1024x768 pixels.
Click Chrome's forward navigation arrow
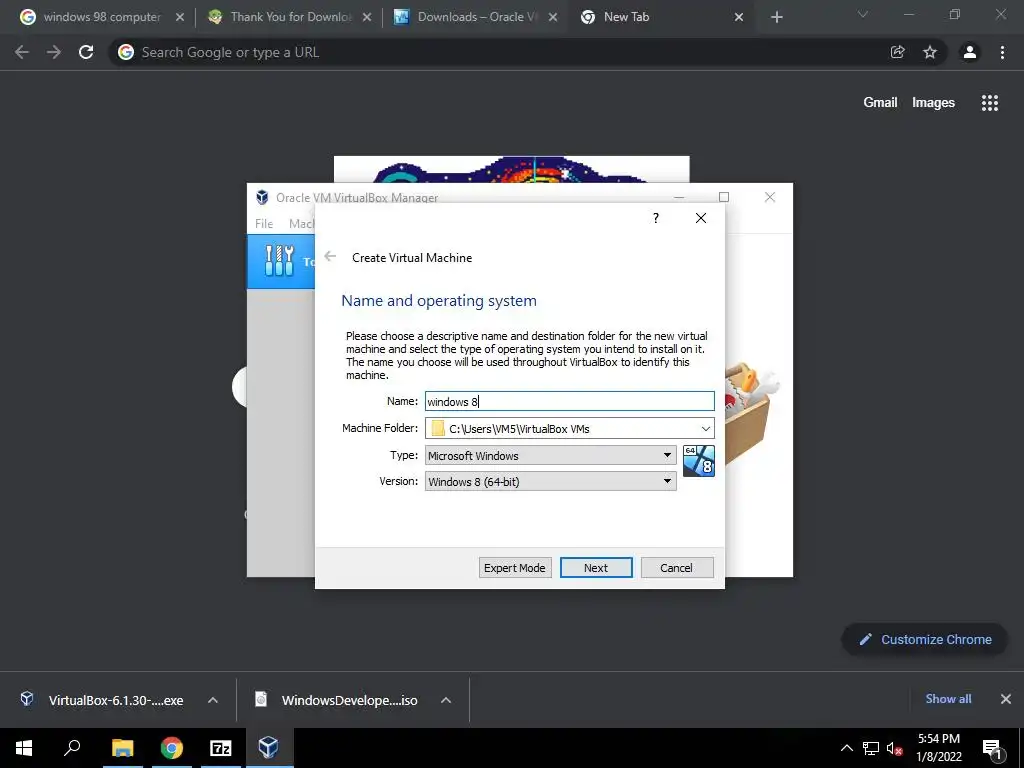(x=54, y=52)
